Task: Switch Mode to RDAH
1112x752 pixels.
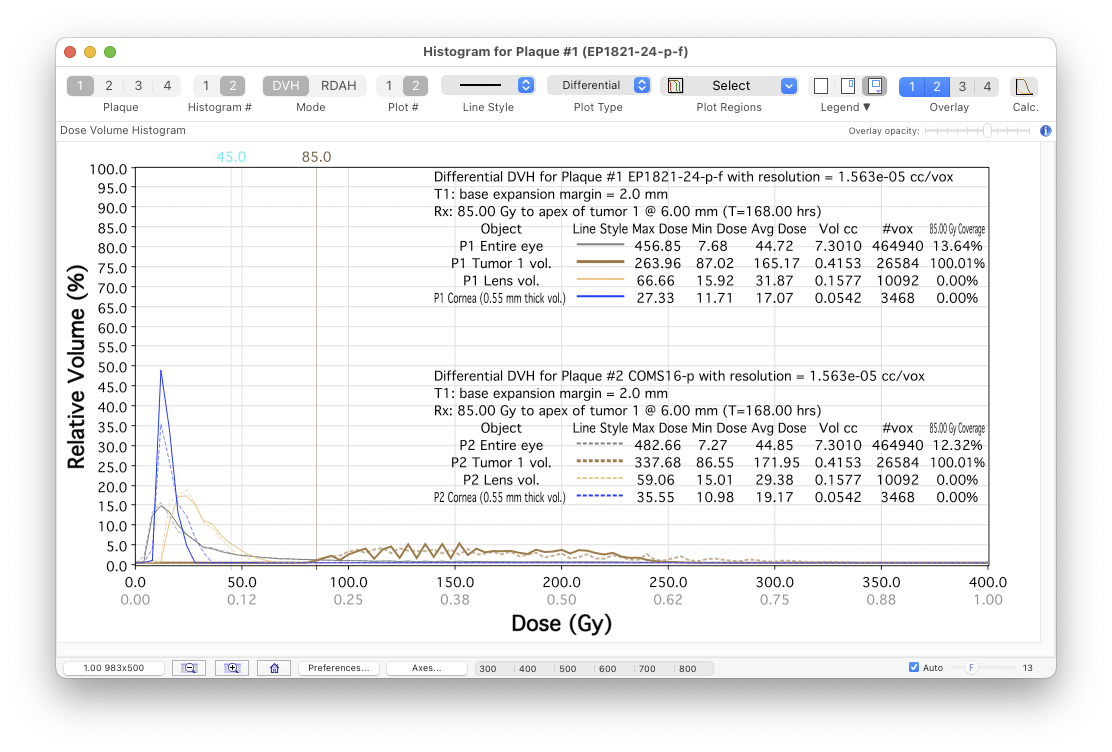Action: [339, 85]
